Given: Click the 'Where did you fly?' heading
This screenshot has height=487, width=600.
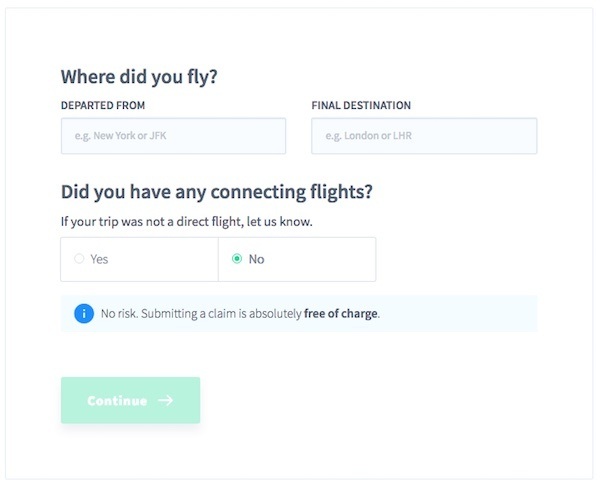Looking at the screenshot, I should click(139, 77).
